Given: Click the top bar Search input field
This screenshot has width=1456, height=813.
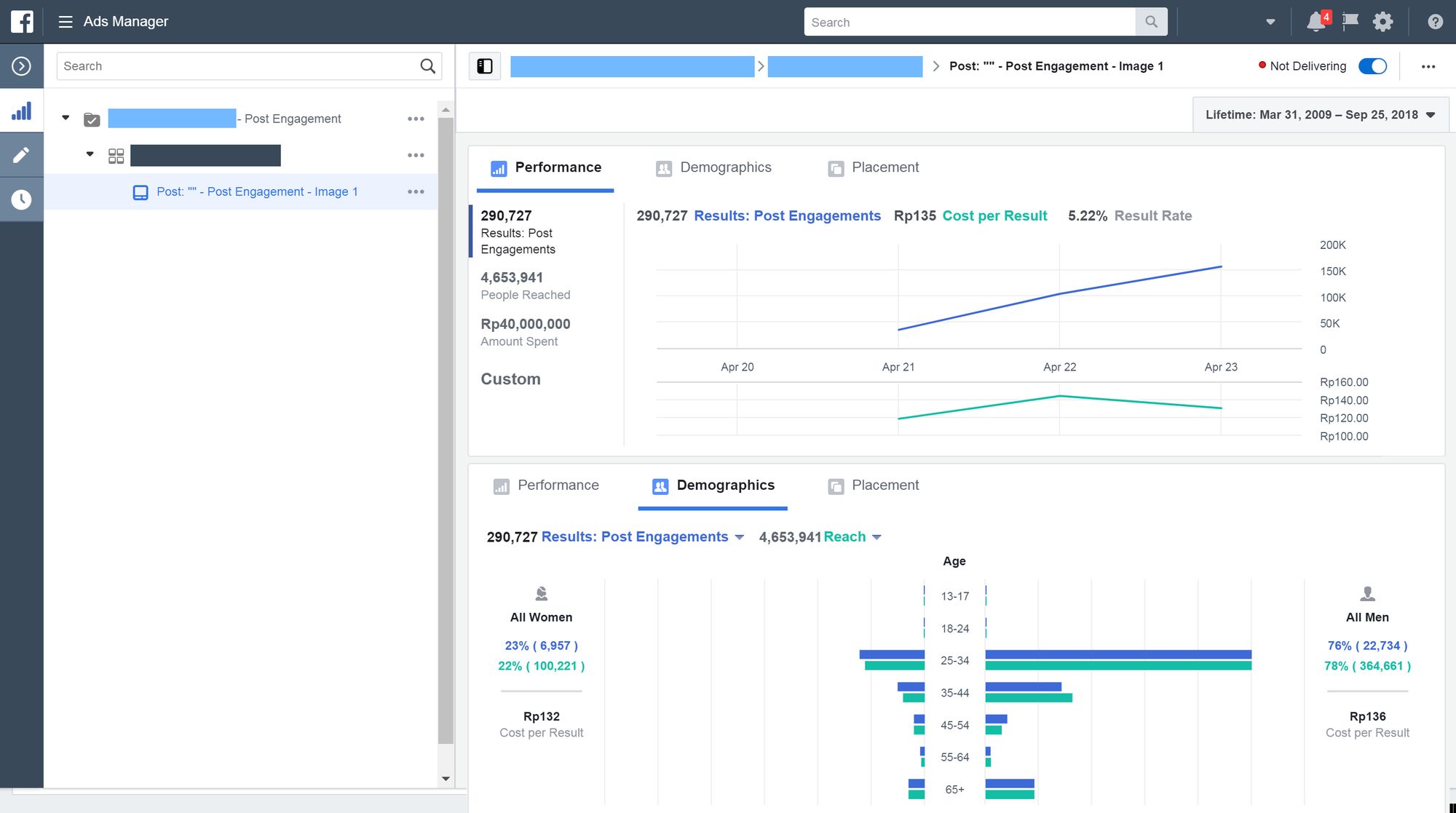Looking at the screenshot, I should [970, 22].
